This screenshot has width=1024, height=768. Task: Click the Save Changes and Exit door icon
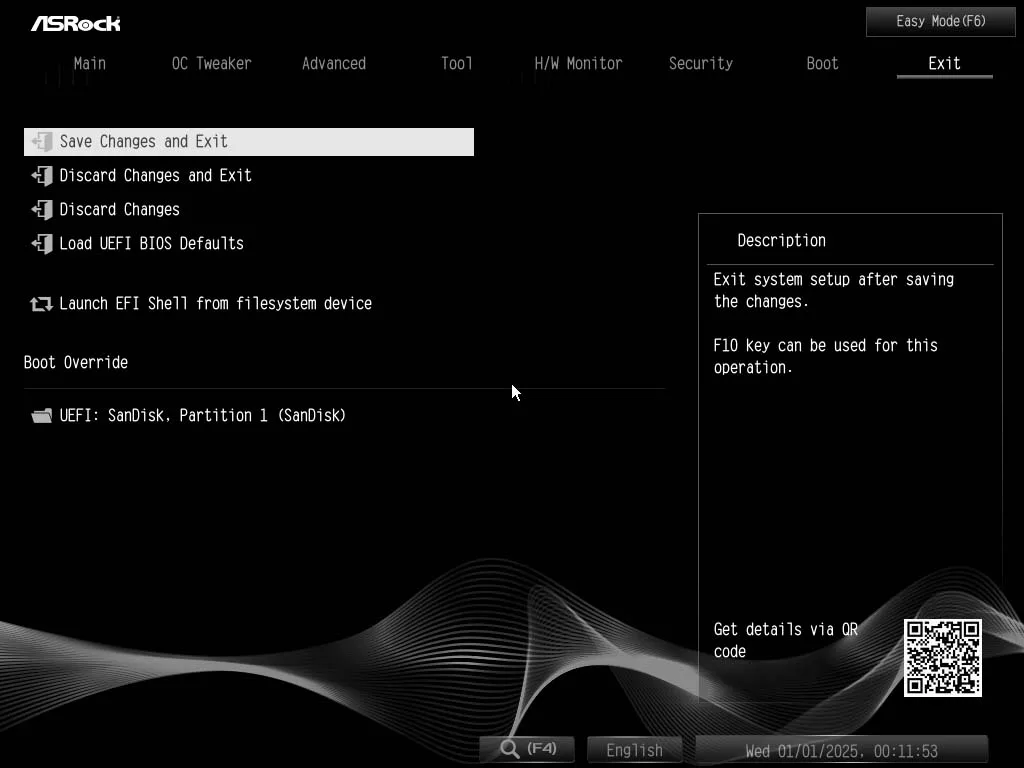42,141
